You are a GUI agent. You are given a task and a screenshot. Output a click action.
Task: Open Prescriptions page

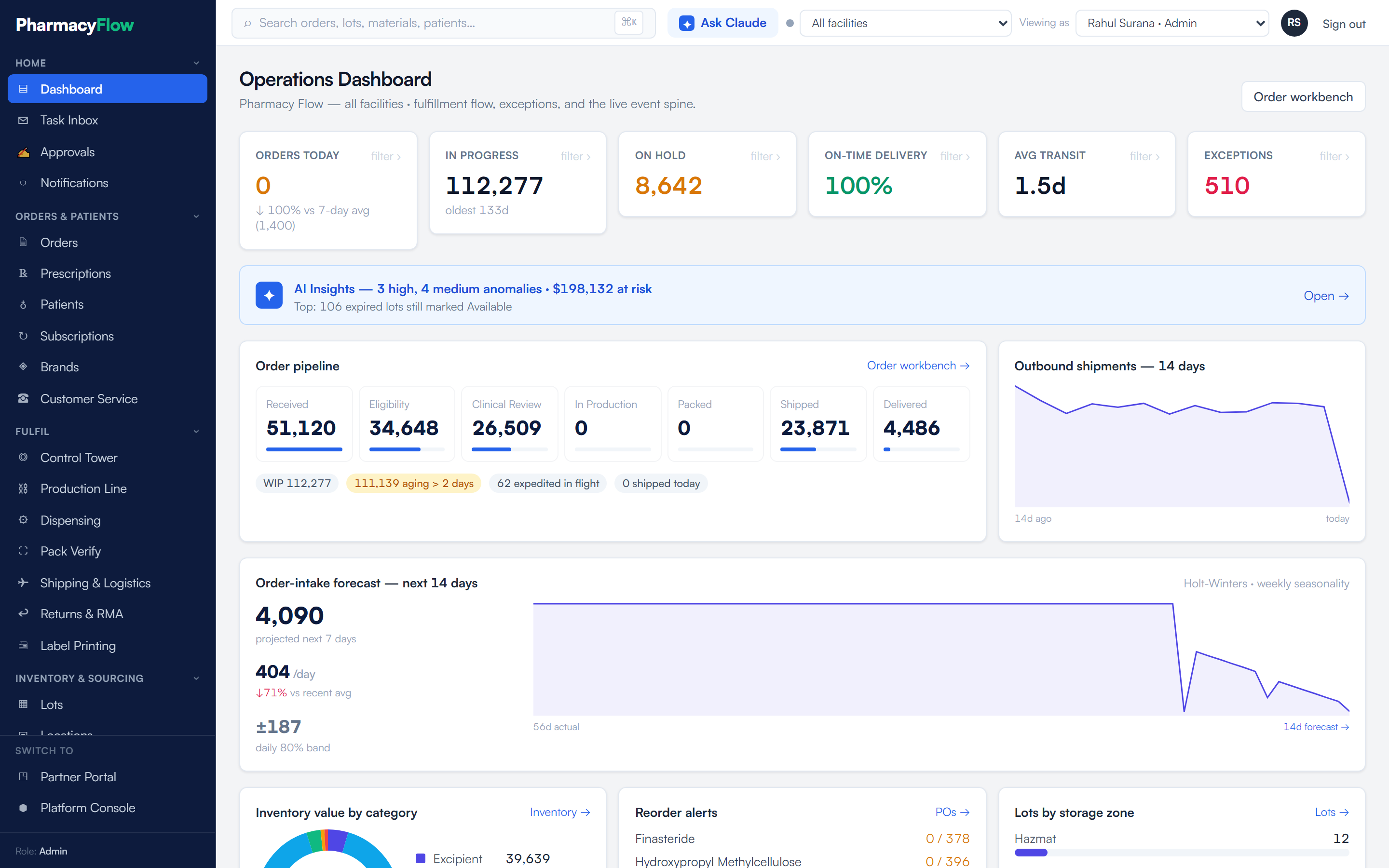pyautogui.click(x=108, y=273)
